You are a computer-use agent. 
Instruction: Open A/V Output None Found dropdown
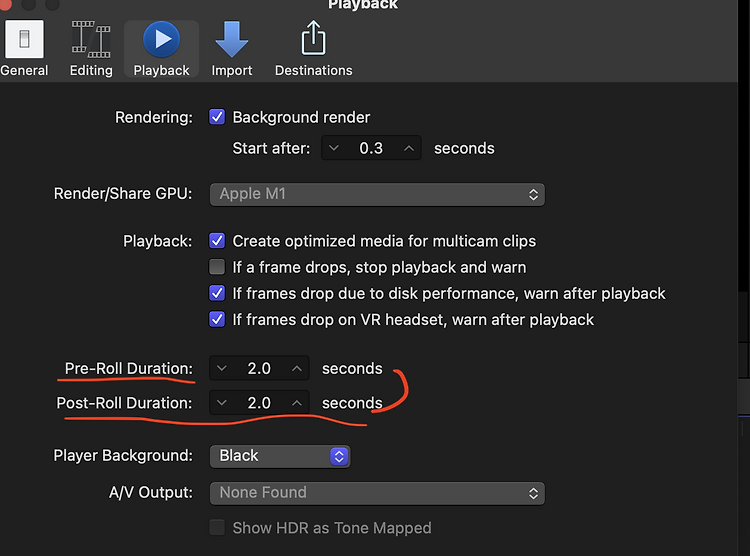click(x=377, y=493)
